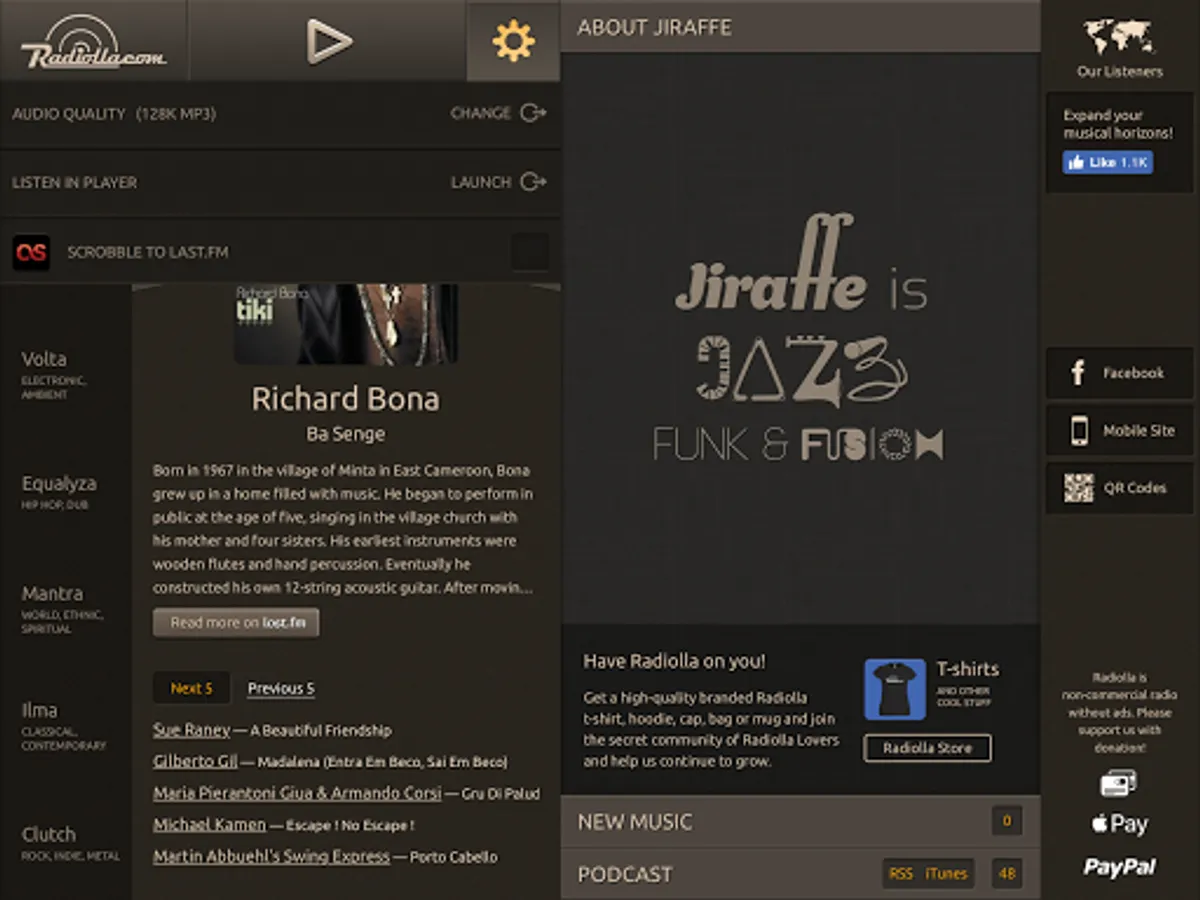The width and height of the screenshot is (1200, 900).
Task: Click the ABOUT JIRAFFE header
Action: point(800,27)
